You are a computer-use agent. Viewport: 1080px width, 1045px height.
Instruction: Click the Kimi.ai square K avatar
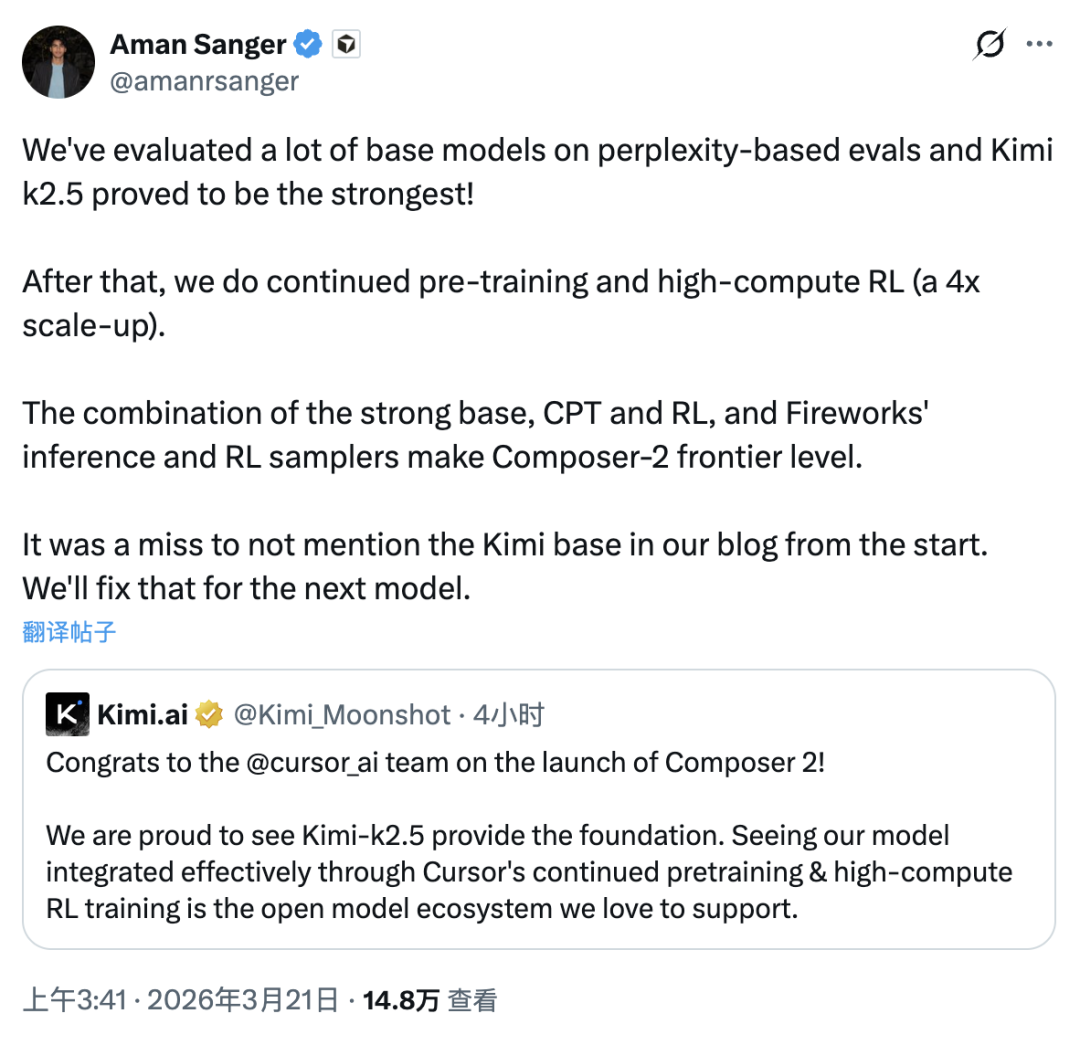(67, 712)
